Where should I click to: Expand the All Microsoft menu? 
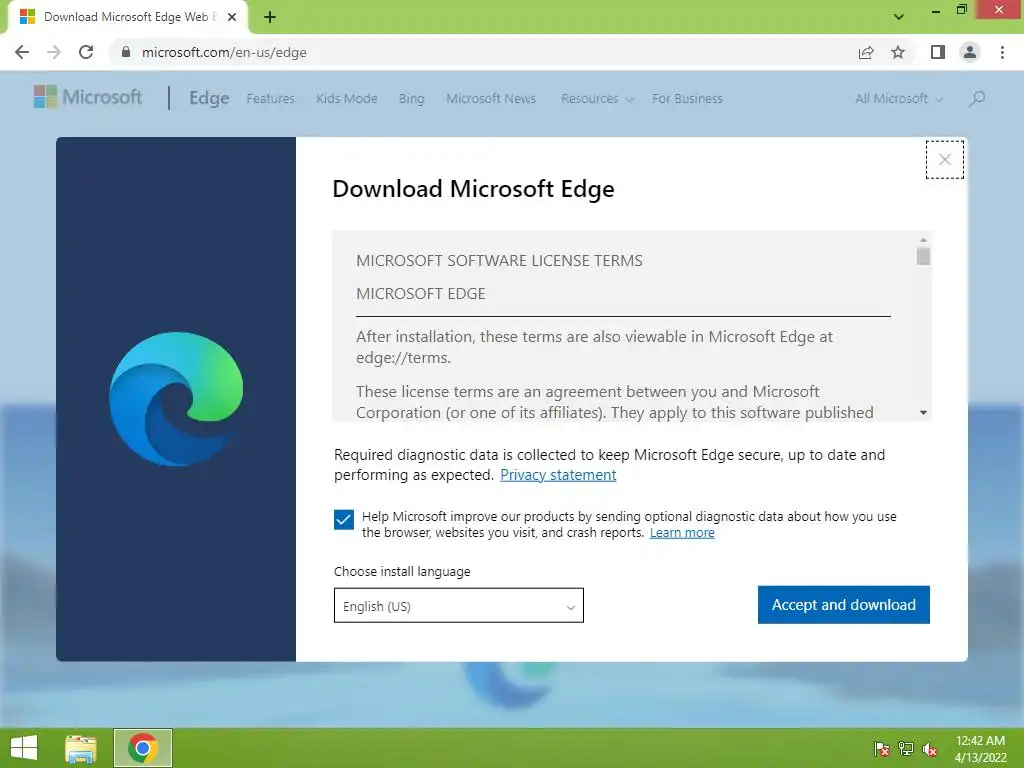(x=899, y=99)
